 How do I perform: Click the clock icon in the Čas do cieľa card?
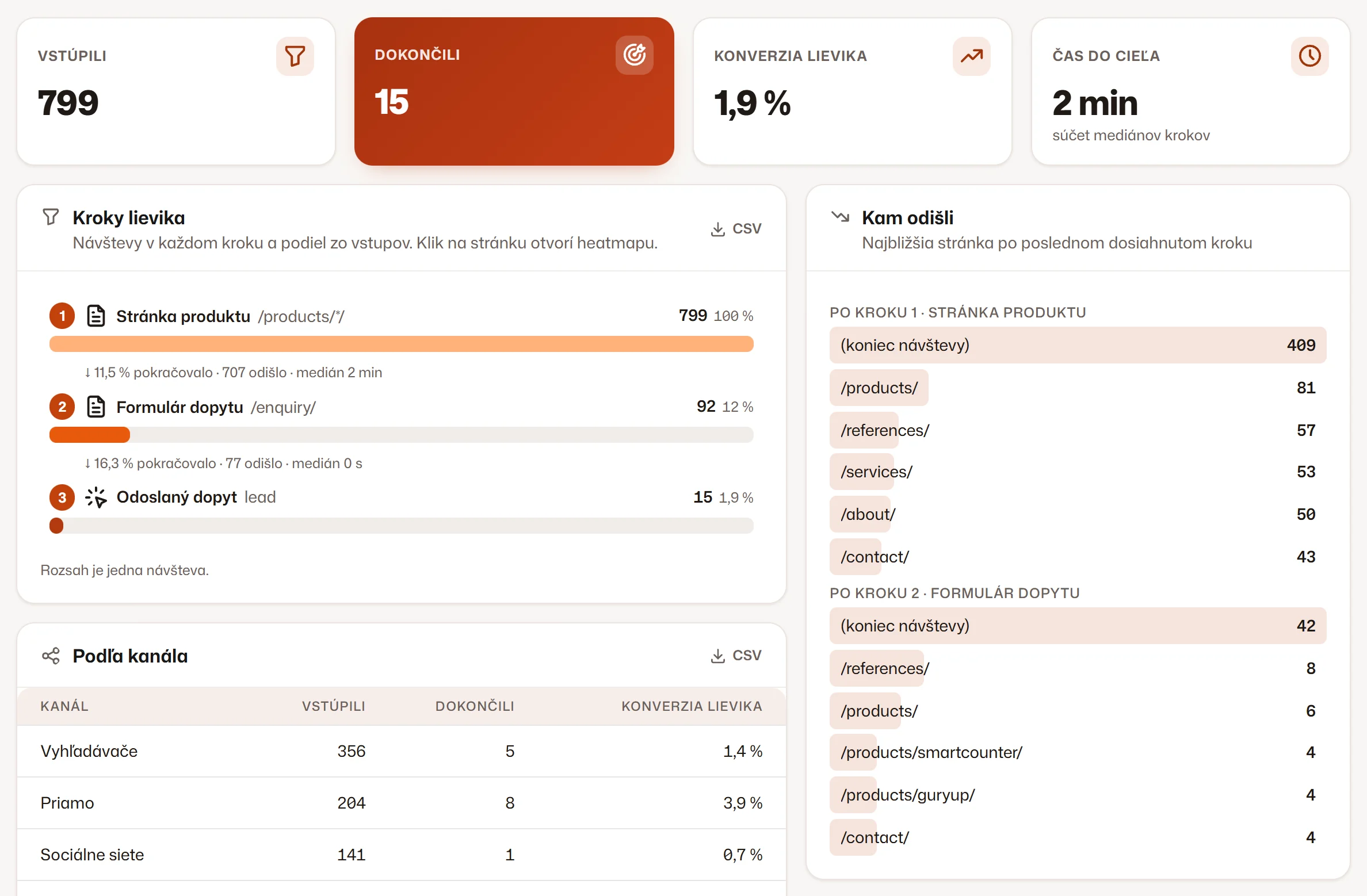[x=1309, y=56]
